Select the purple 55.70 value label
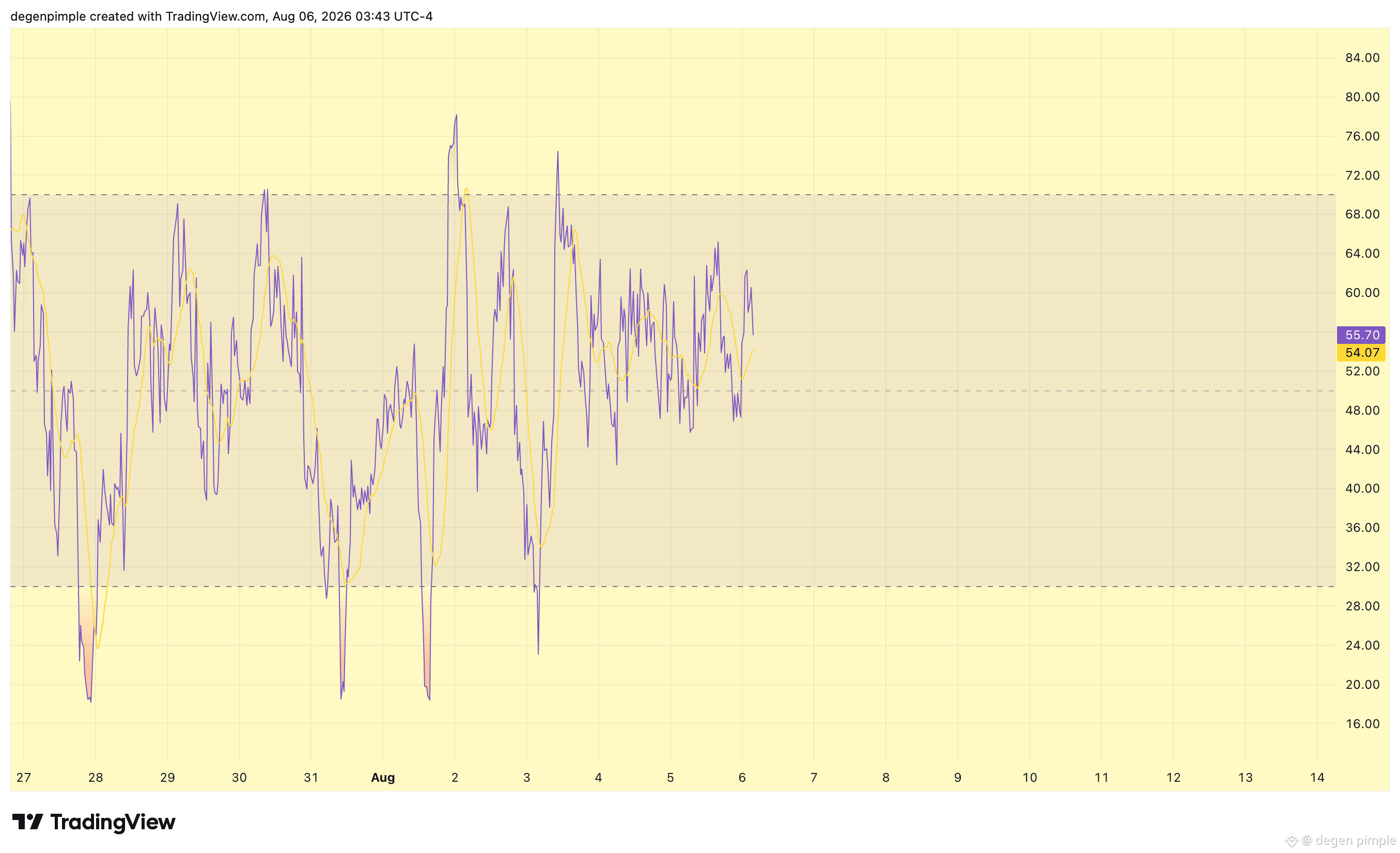The width and height of the screenshot is (1400, 853). [1361, 335]
